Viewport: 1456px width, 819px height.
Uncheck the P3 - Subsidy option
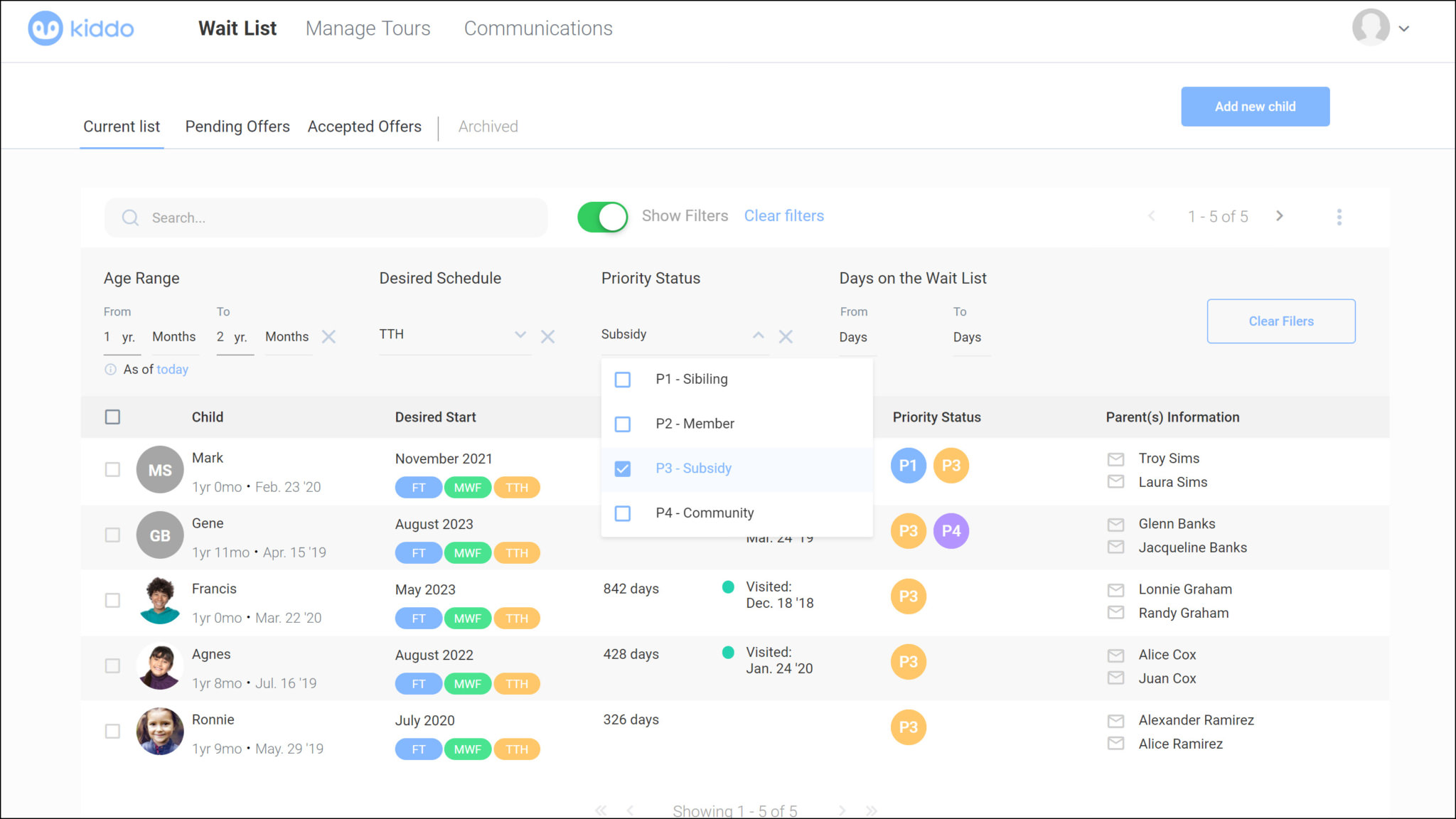623,469
